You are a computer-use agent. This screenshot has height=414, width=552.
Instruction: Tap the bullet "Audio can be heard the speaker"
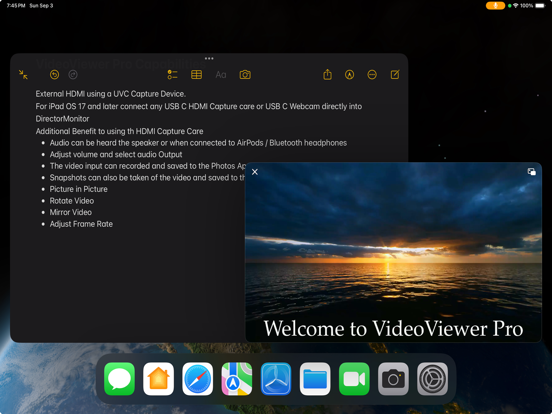(198, 143)
